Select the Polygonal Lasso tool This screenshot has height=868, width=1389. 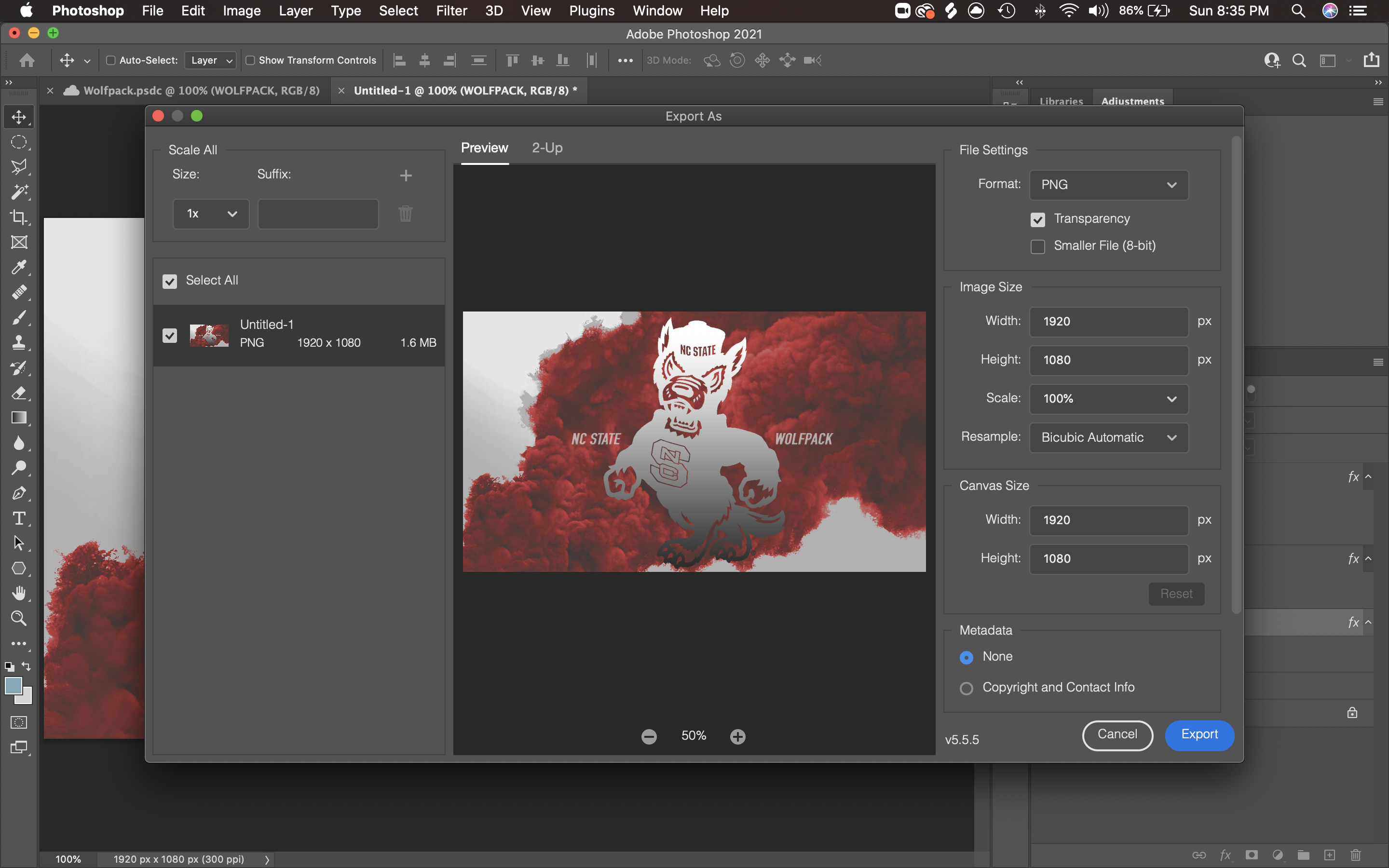pos(19,167)
